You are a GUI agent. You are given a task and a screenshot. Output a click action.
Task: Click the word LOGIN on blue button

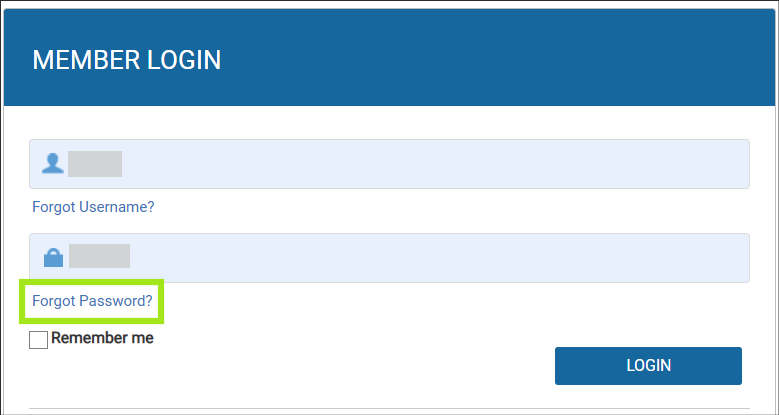pos(648,366)
